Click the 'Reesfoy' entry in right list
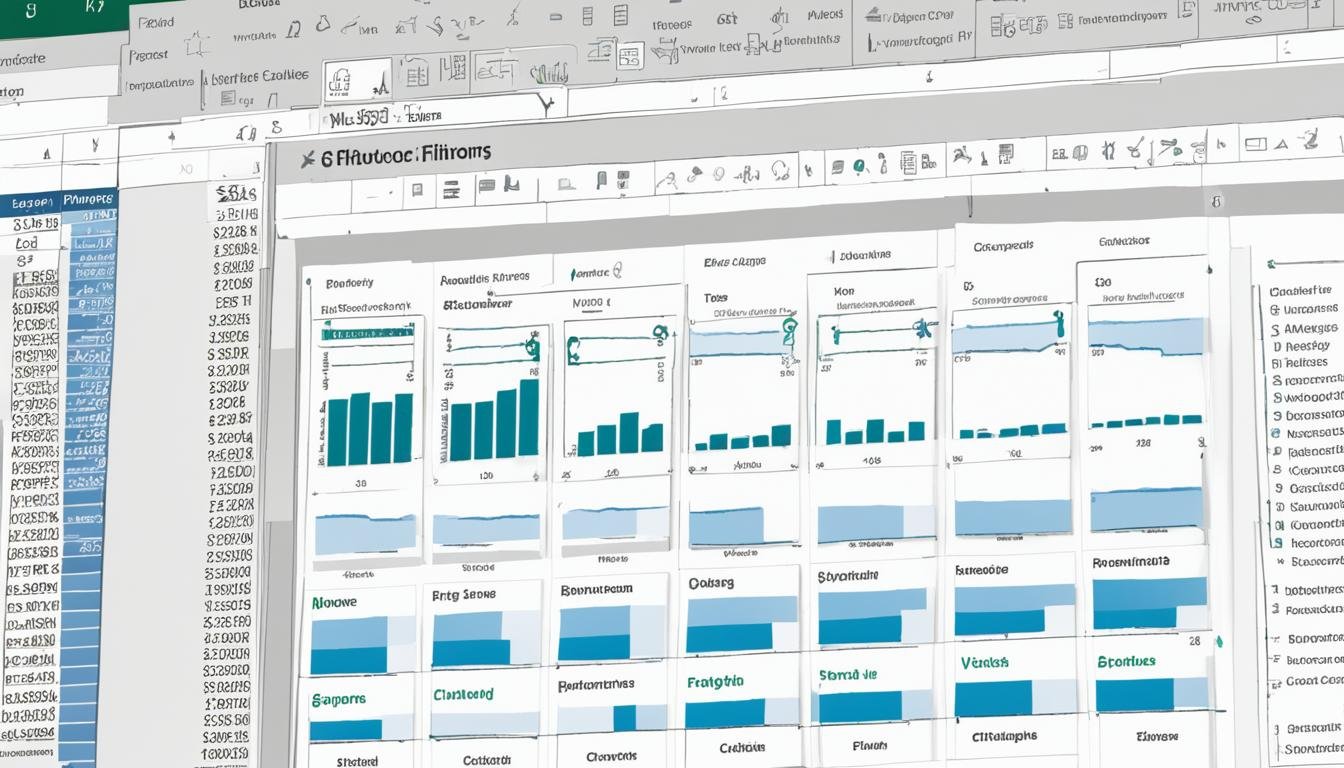Image resolution: width=1344 pixels, height=768 pixels. coord(1306,345)
